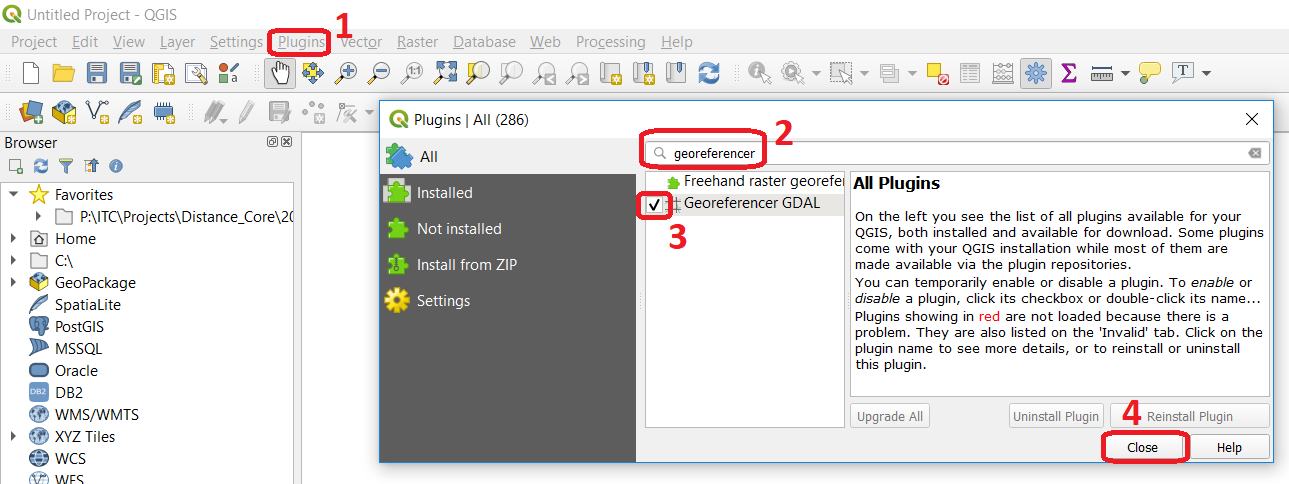This screenshot has width=1289, height=484.
Task: Click the Help button in Plugins dialog
Action: tap(1229, 447)
